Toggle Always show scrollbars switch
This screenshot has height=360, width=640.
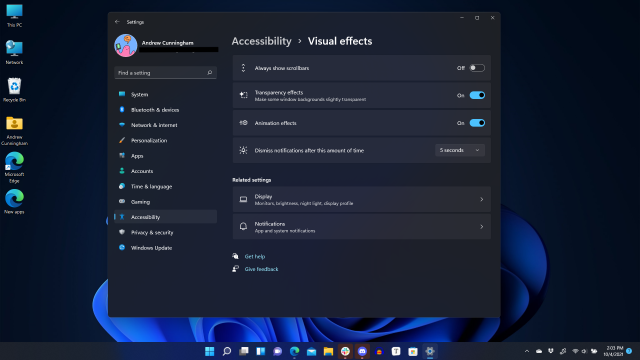tap(477, 68)
